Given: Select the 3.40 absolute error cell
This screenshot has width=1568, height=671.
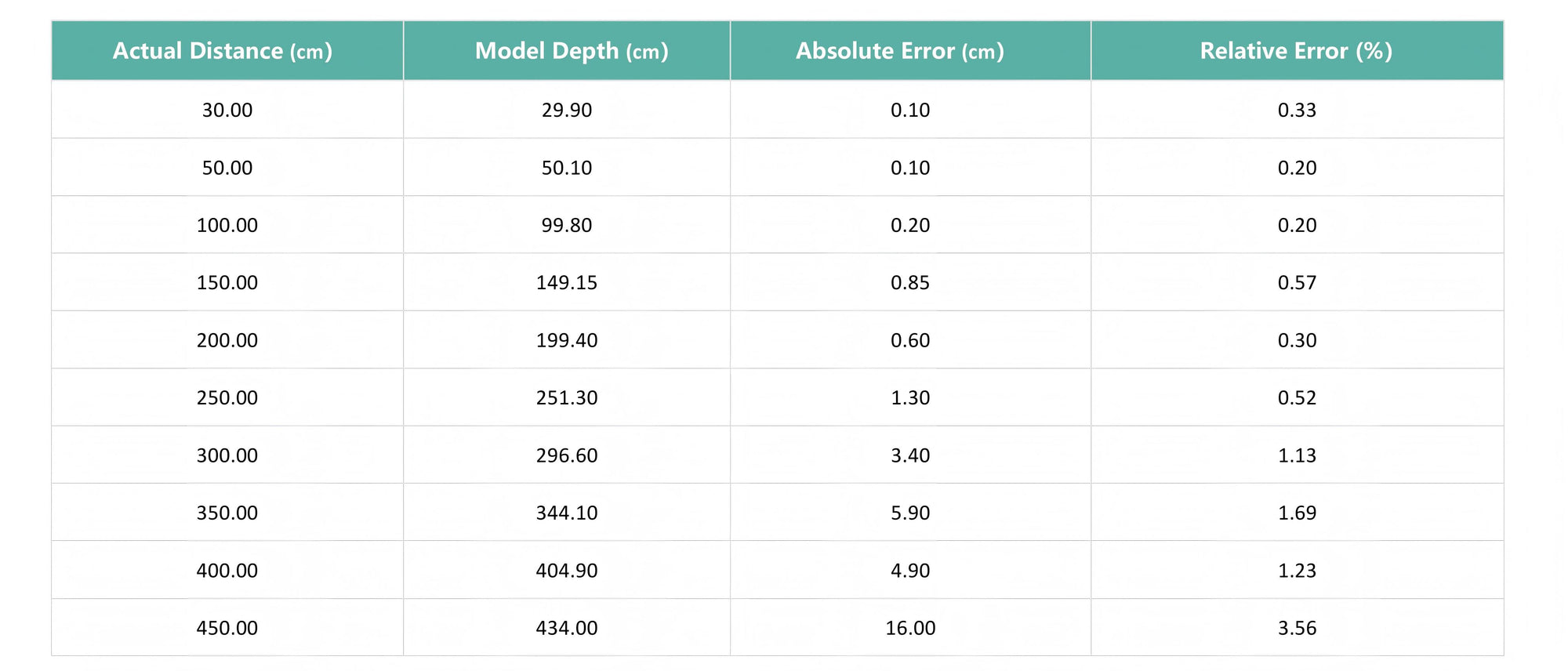Looking at the screenshot, I should (x=910, y=455).
